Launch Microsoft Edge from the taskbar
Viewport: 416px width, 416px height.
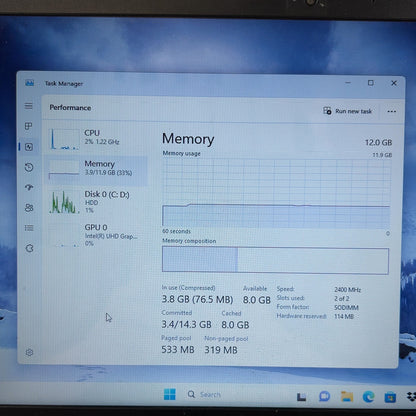368,397
